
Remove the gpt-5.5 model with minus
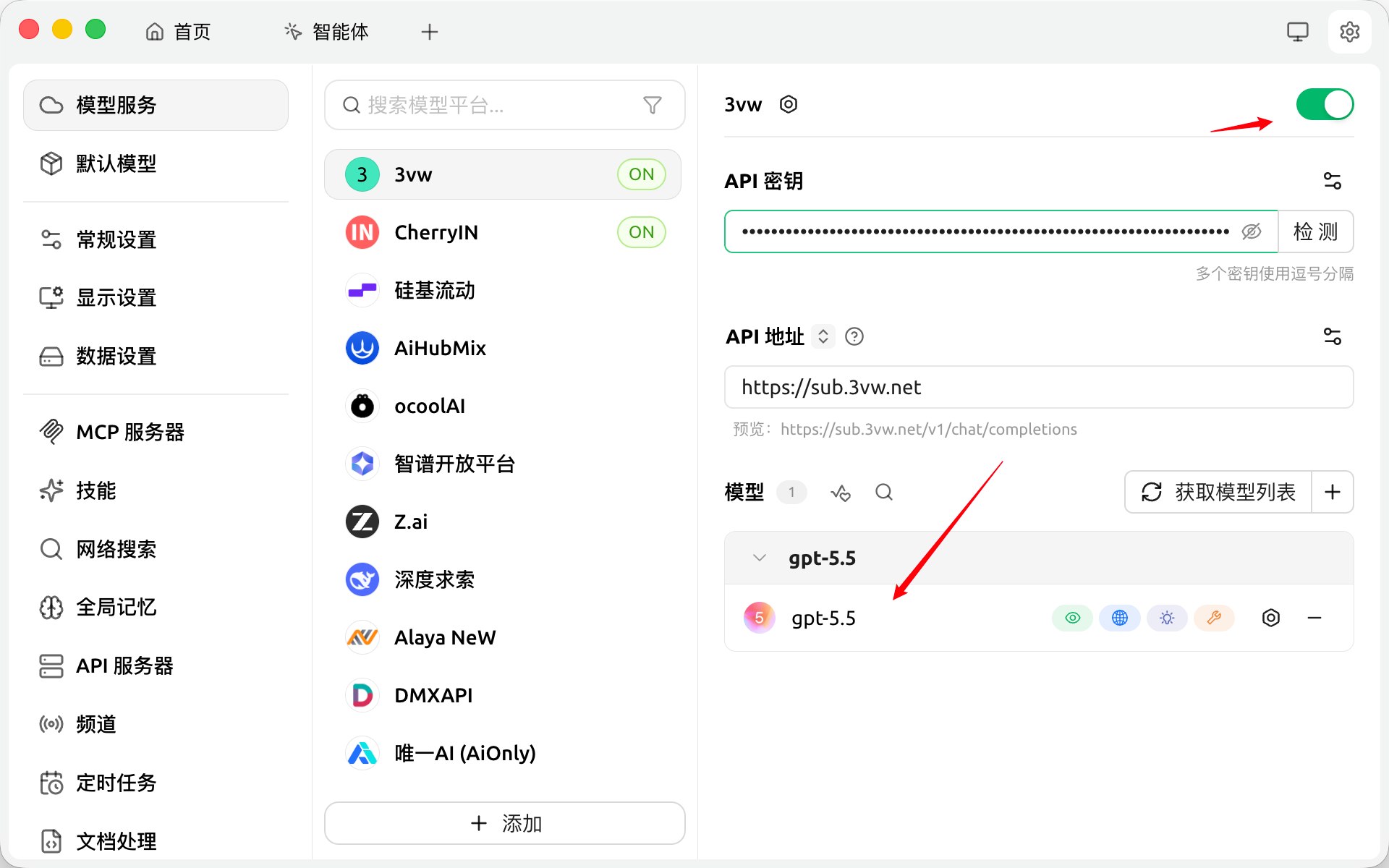[x=1314, y=618]
